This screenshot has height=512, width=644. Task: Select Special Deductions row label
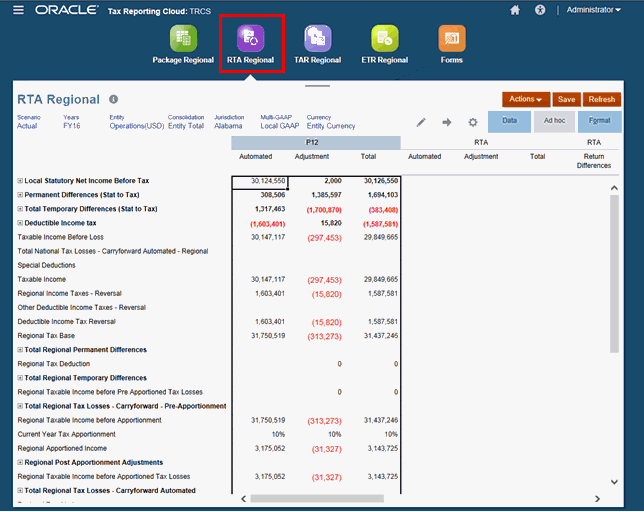(x=46, y=265)
